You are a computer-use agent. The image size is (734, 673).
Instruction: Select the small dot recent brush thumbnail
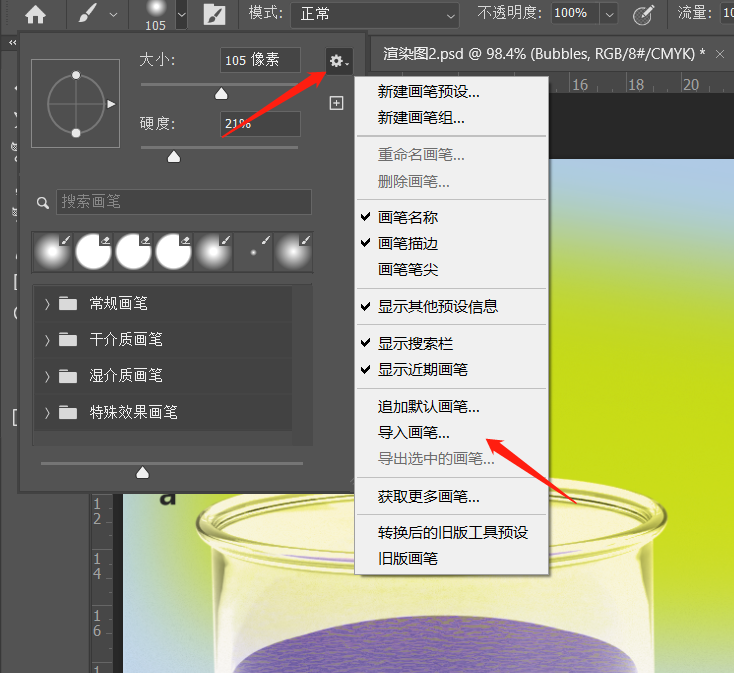point(253,252)
